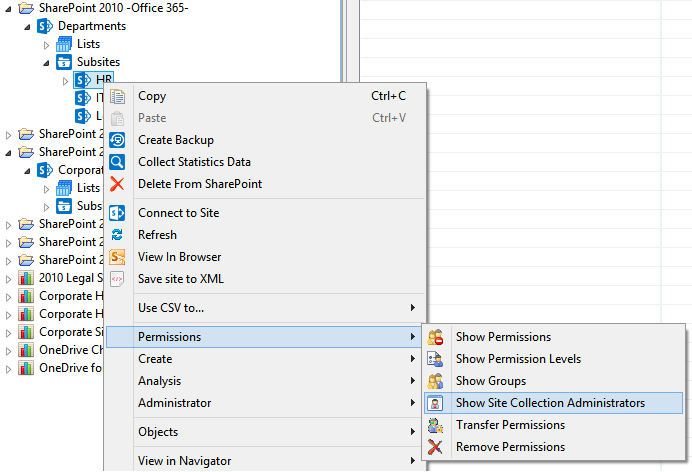This screenshot has height=472, width=692.
Task: Choose Connect to Site
Action: click(265, 213)
